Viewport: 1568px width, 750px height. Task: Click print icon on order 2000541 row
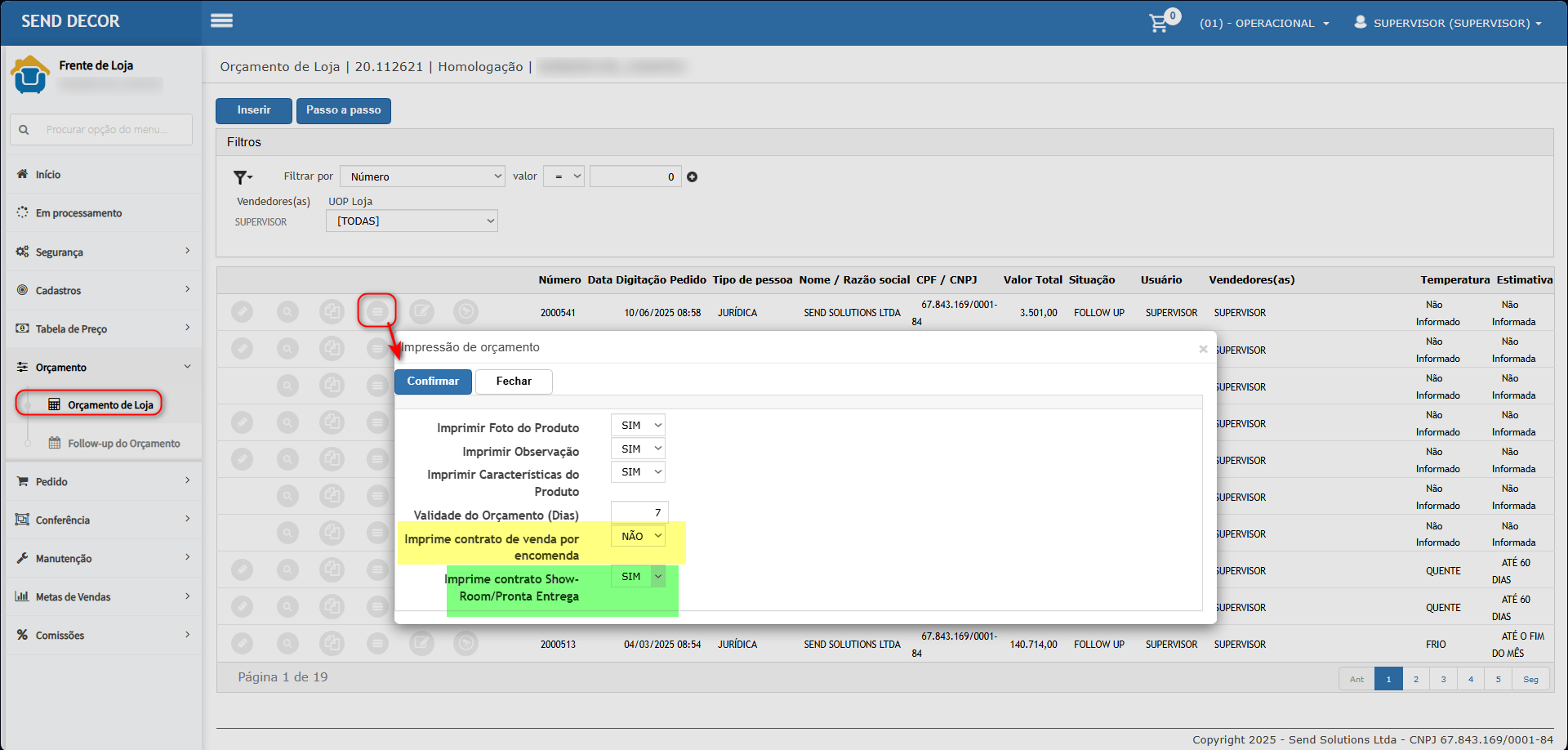(x=377, y=311)
